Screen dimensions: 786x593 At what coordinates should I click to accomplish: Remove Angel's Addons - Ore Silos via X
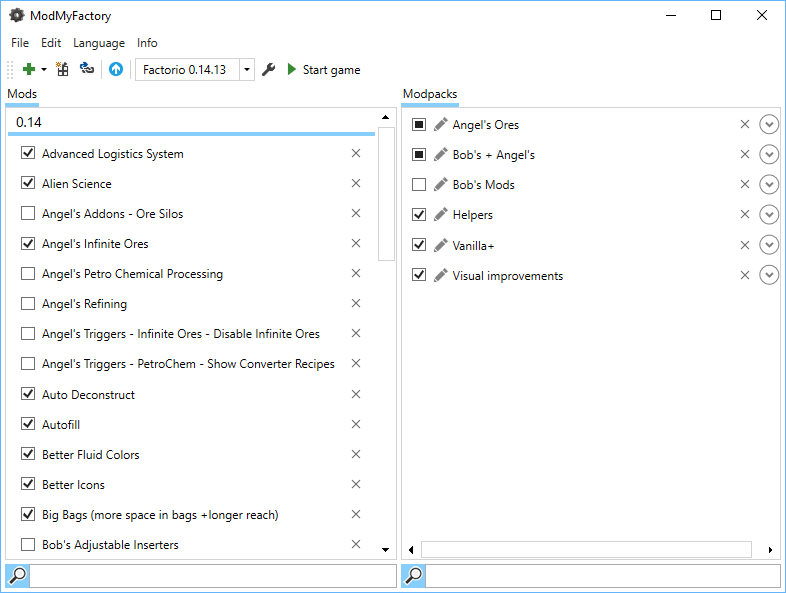click(356, 213)
